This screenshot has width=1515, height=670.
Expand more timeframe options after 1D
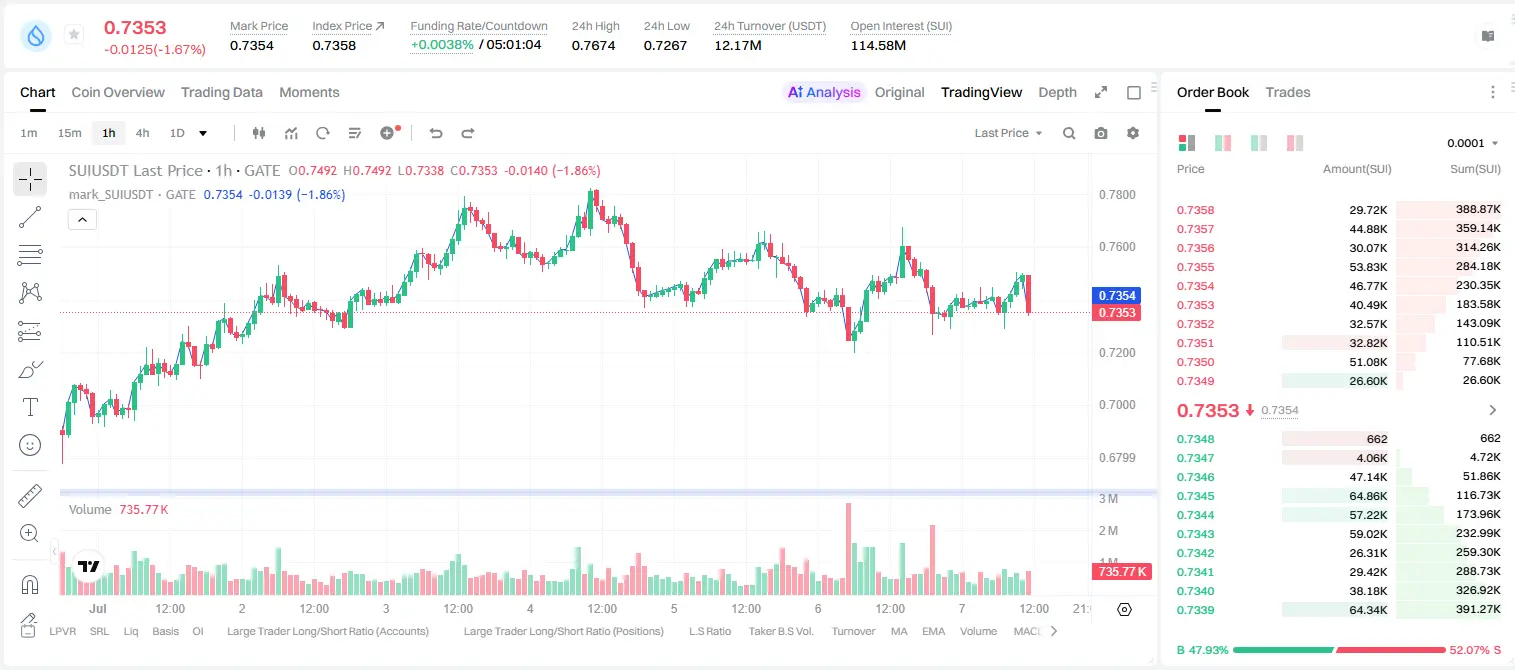tap(203, 133)
